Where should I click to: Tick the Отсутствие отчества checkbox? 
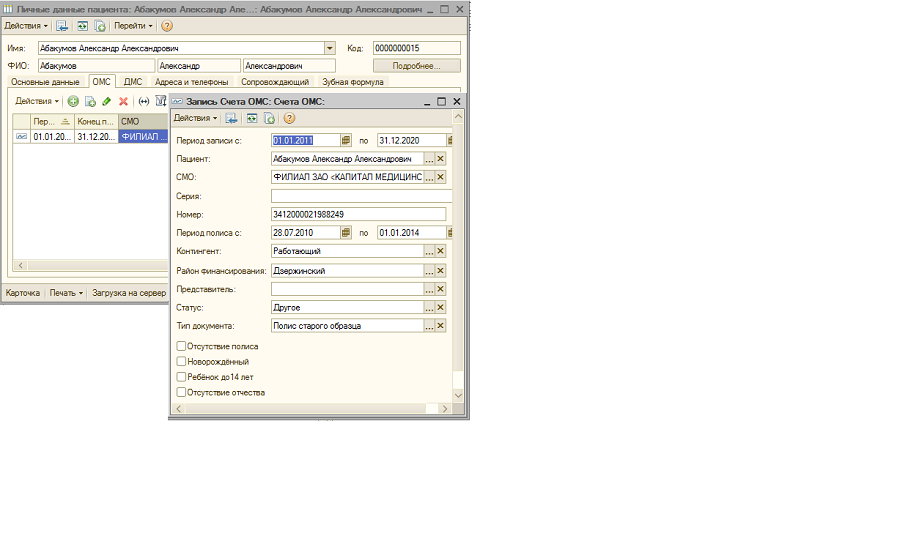tap(181, 392)
